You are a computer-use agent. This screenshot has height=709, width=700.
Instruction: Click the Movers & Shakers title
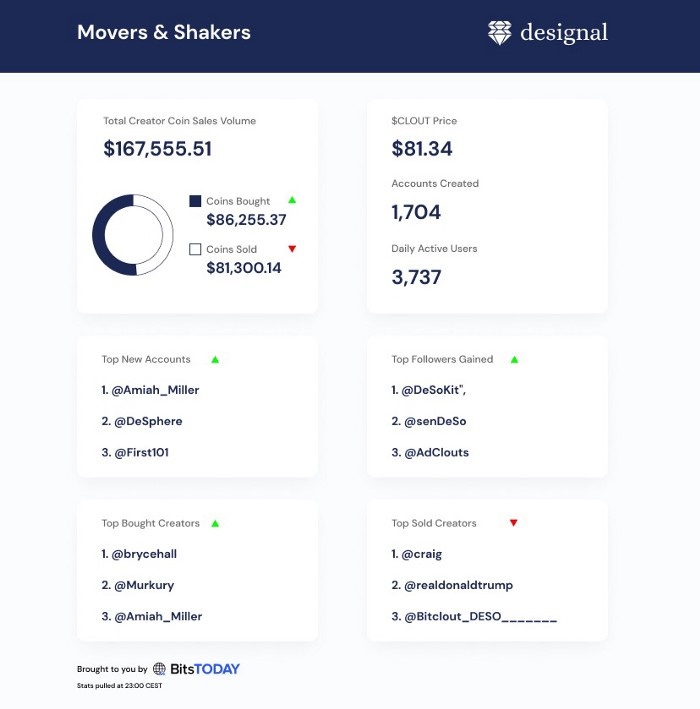coord(164,33)
